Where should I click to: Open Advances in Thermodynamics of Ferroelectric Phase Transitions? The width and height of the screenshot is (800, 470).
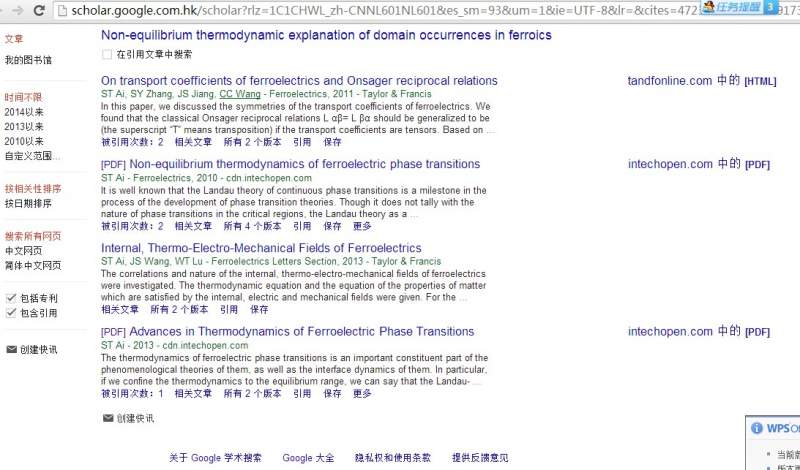point(302,331)
